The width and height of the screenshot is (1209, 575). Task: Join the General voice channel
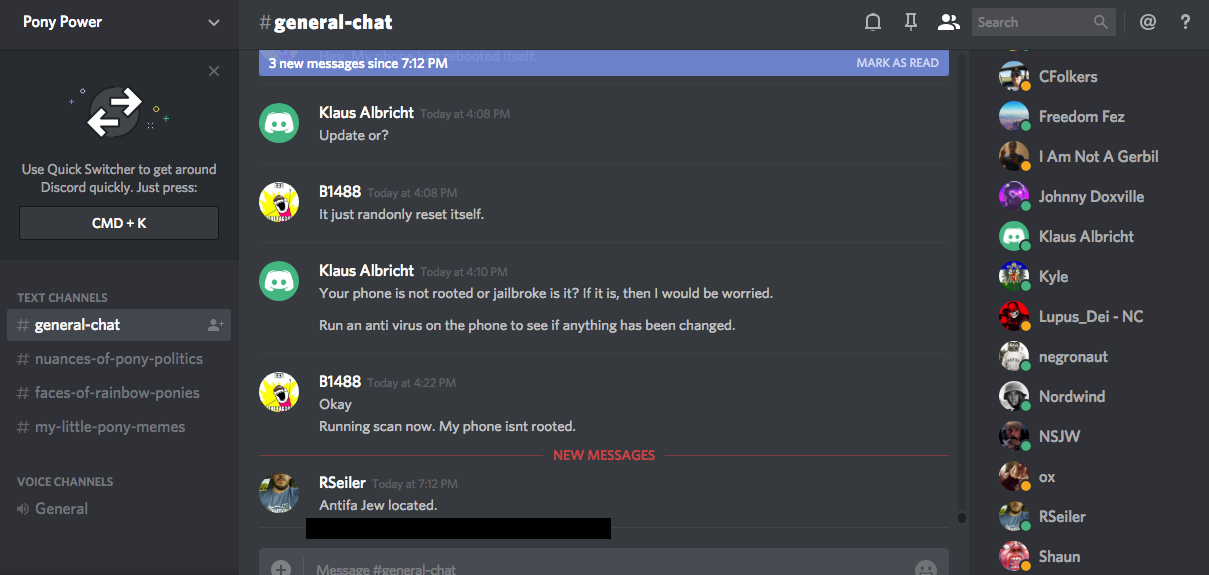(x=61, y=508)
